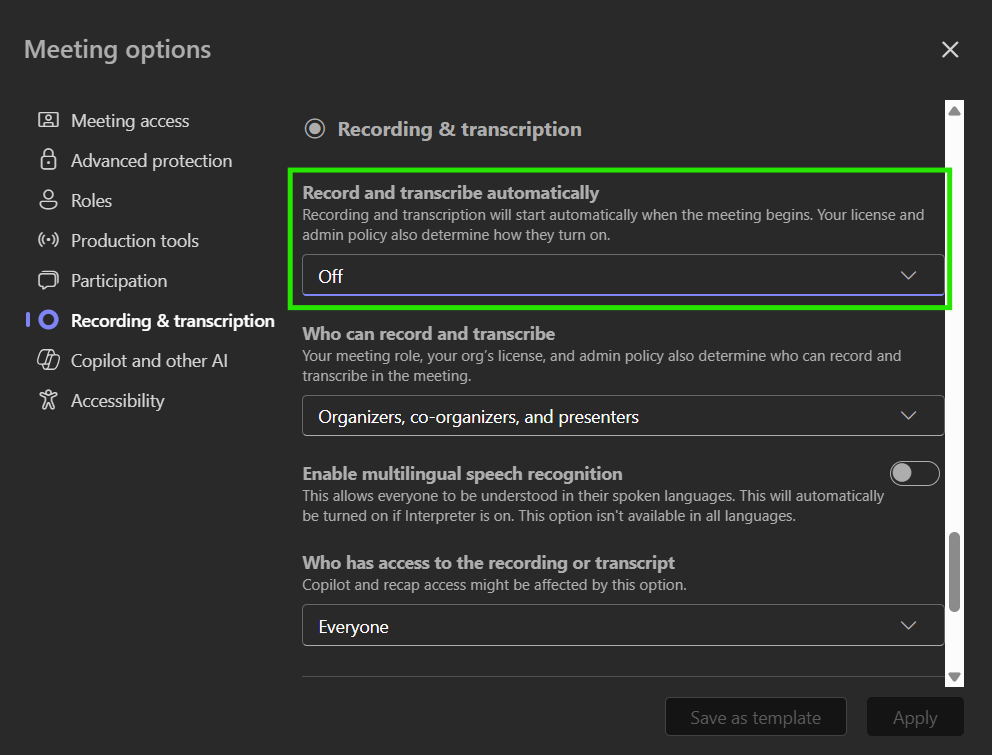Open the Who can record and transcribe dropdown

[623, 416]
